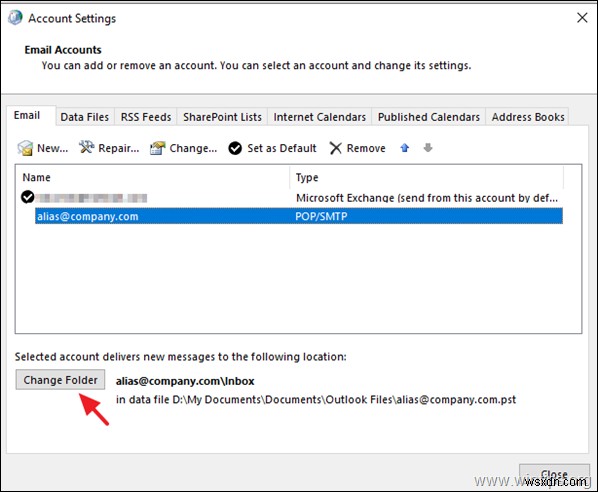Click the POP/SMTP type cell

tap(321, 217)
